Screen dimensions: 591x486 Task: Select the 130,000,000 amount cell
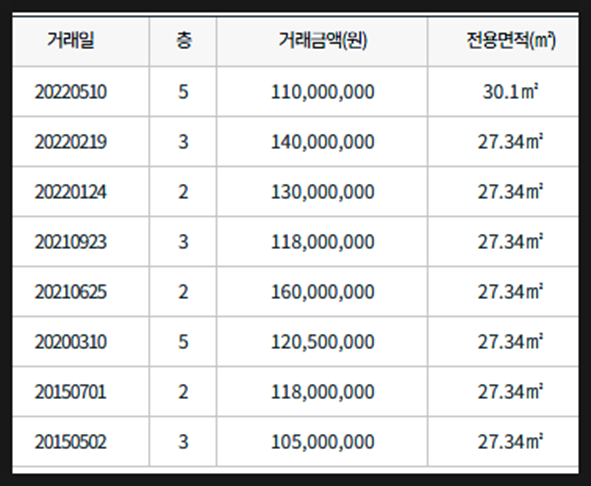(x=322, y=192)
